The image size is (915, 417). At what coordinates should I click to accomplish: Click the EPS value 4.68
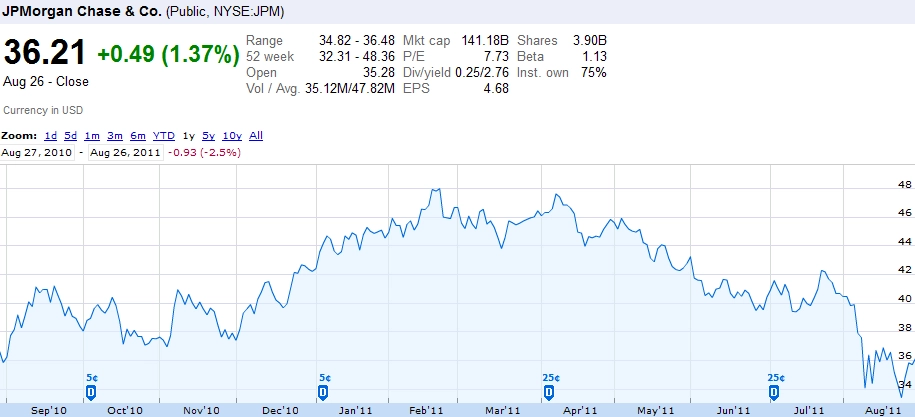(496, 89)
